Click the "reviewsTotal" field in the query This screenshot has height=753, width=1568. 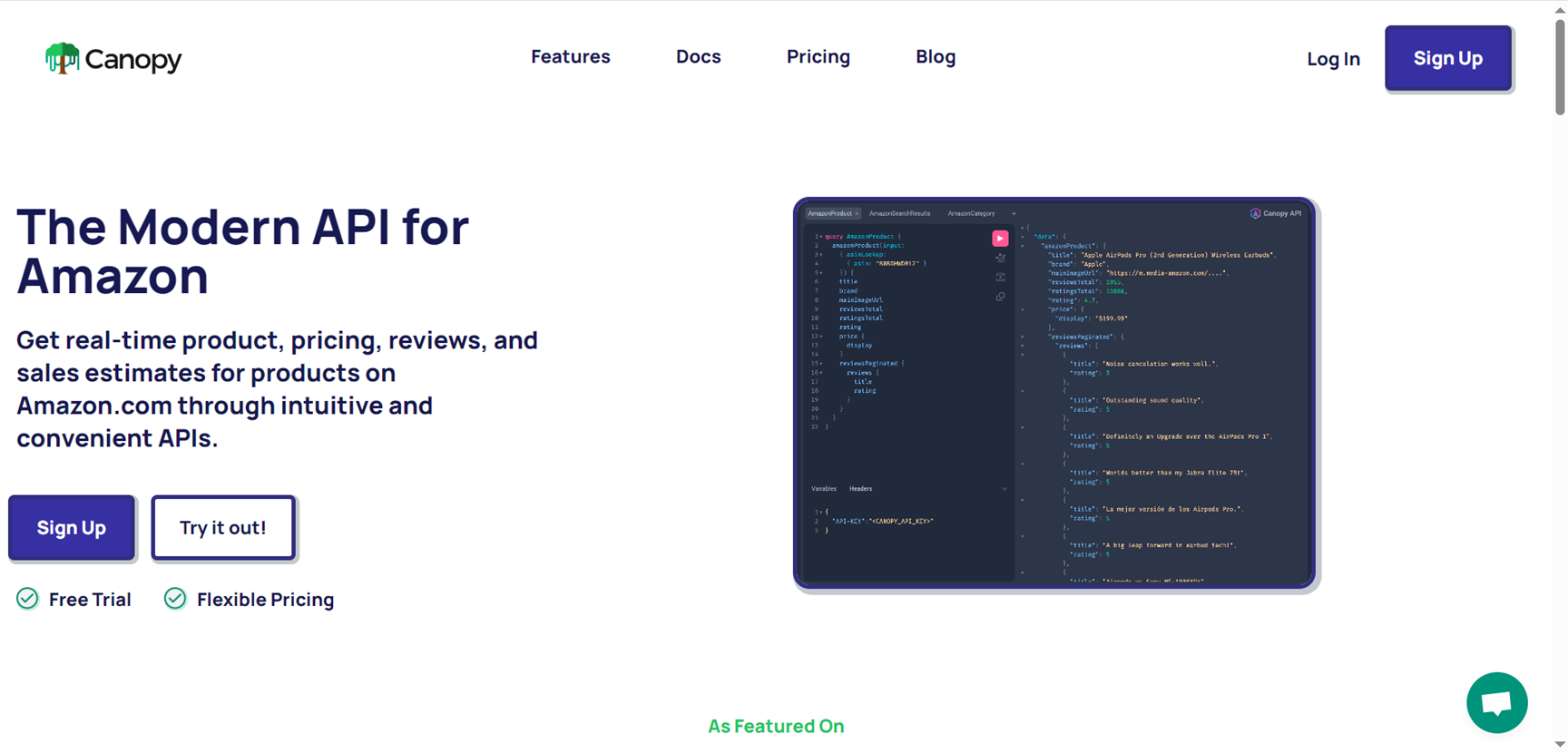pos(860,309)
